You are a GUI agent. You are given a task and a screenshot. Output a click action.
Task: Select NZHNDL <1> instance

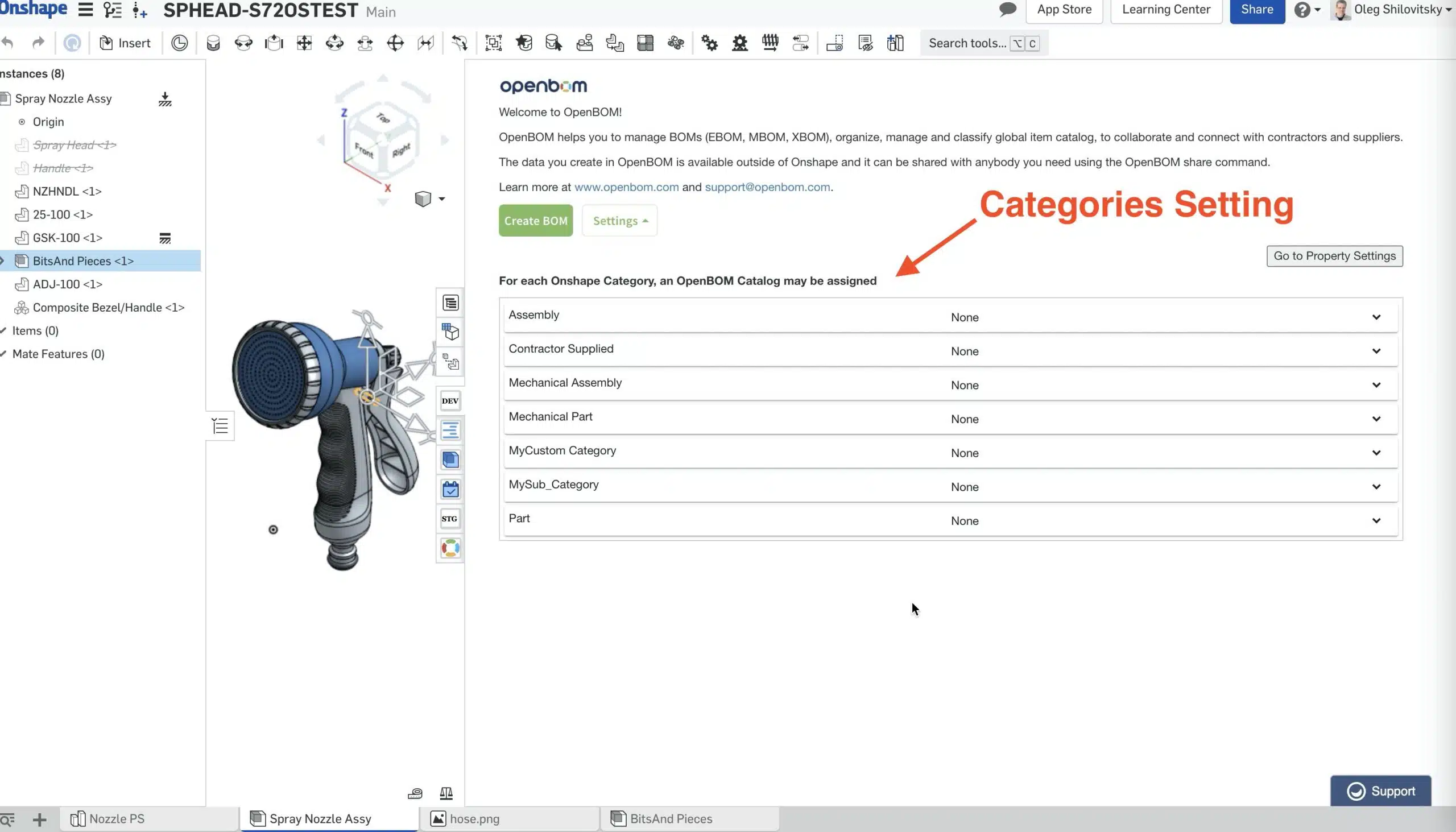pyautogui.click(x=67, y=192)
